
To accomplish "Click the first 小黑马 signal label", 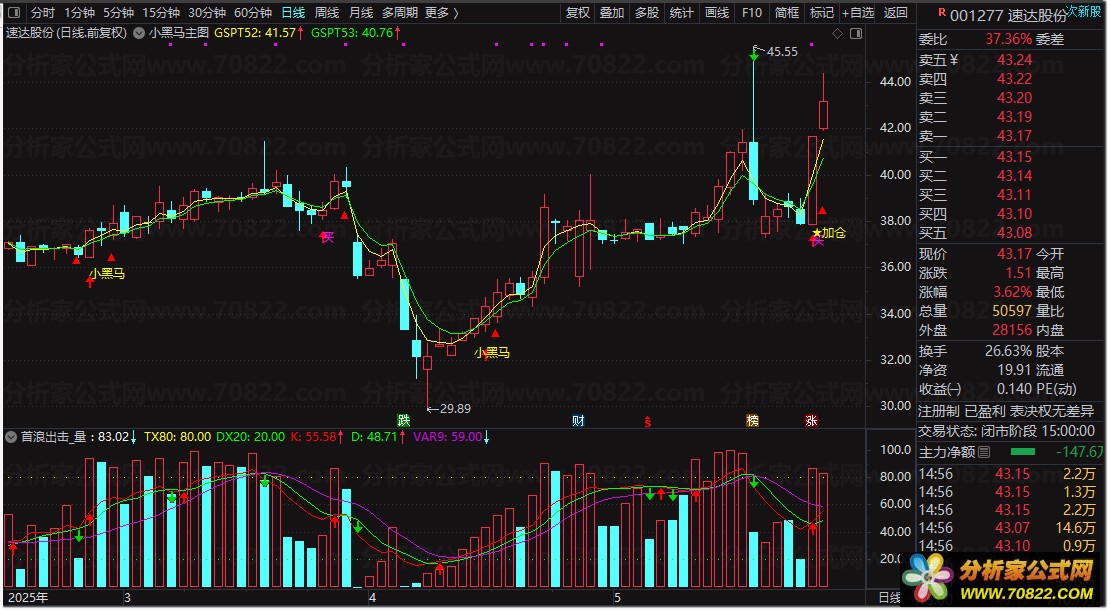I will pos(107,273).
